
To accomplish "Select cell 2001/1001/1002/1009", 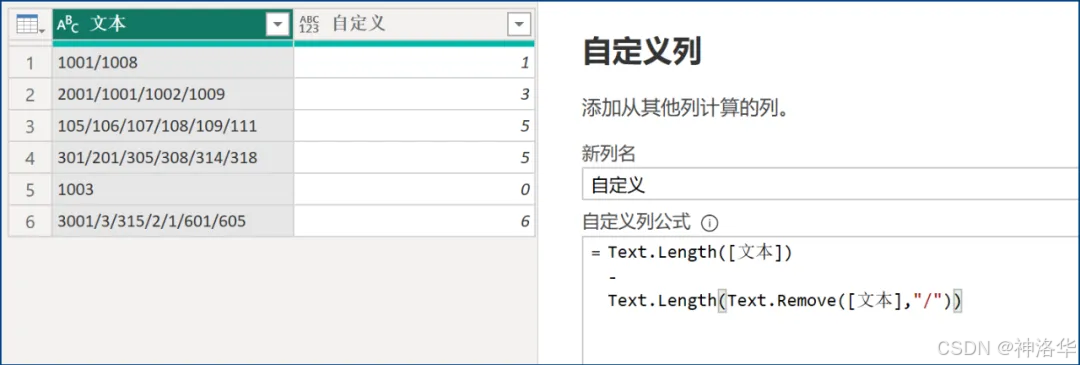I will 173,94.
